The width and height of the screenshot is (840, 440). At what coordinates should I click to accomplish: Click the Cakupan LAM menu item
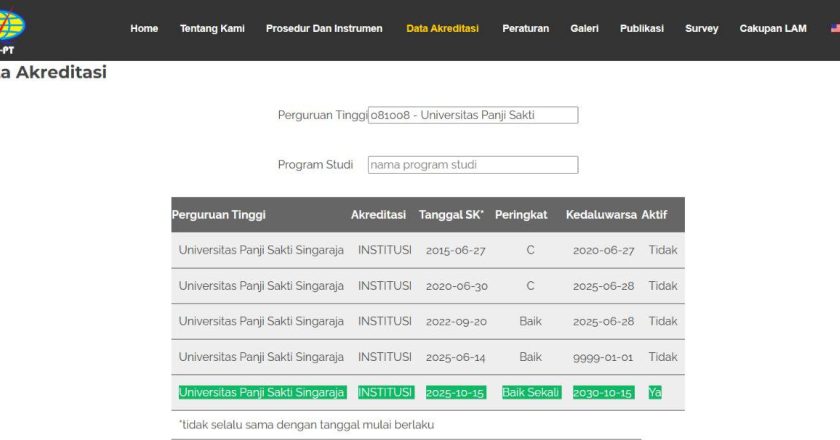[772, 29]
